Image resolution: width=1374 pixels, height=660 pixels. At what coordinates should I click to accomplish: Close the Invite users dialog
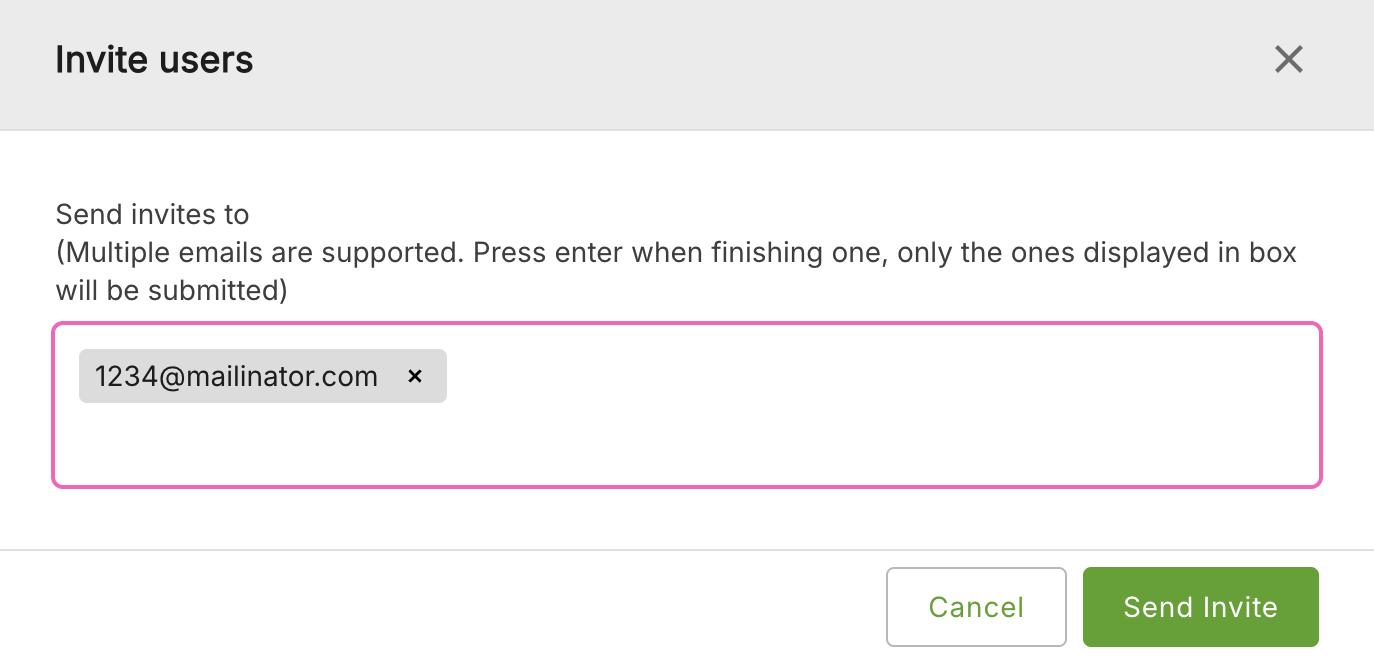(x=1288, y=60)
